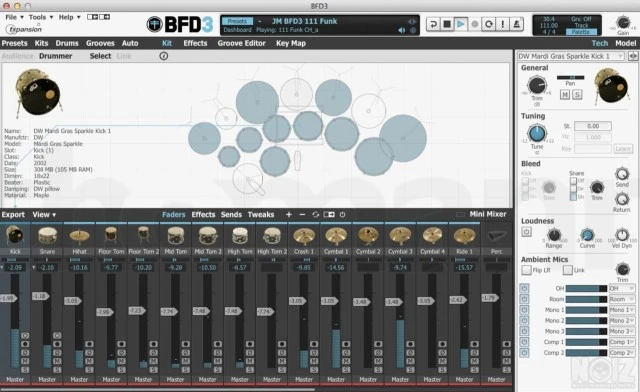
Task: Switch to the Presets browser tab
Action: [14, 43]
